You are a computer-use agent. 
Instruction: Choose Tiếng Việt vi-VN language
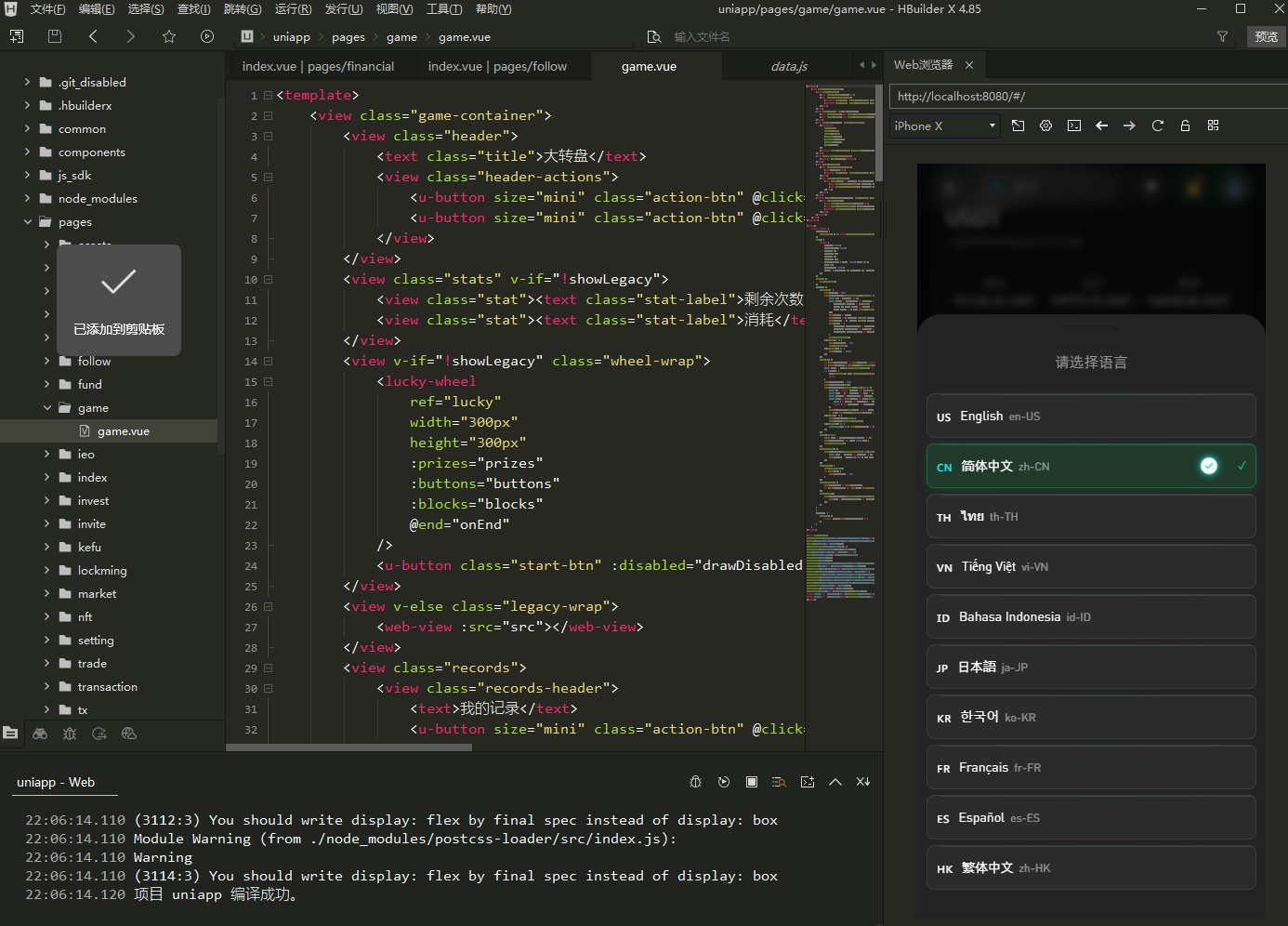pos(1090,567)
